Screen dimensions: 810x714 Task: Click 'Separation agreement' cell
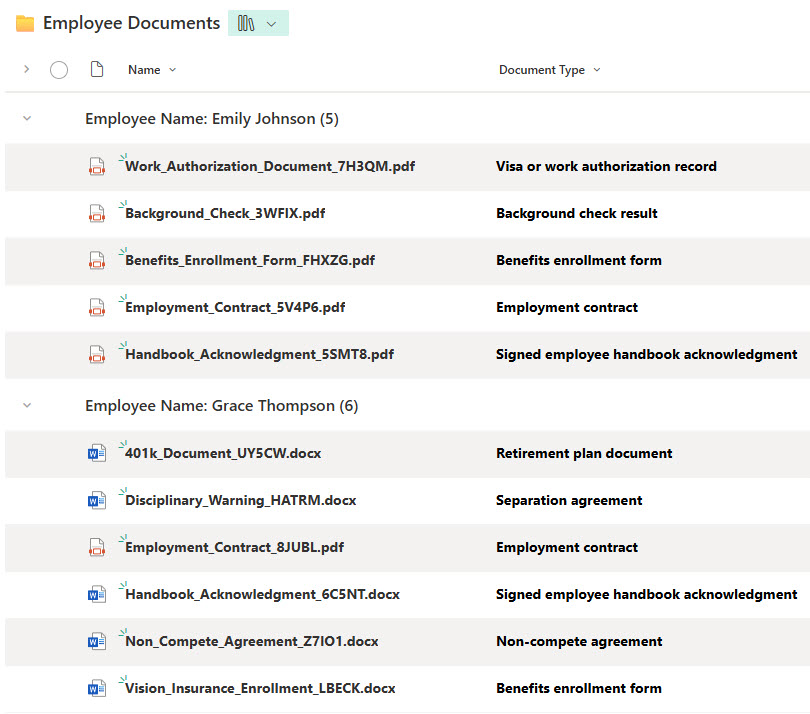pyautogui.click(x=569, y=500)
